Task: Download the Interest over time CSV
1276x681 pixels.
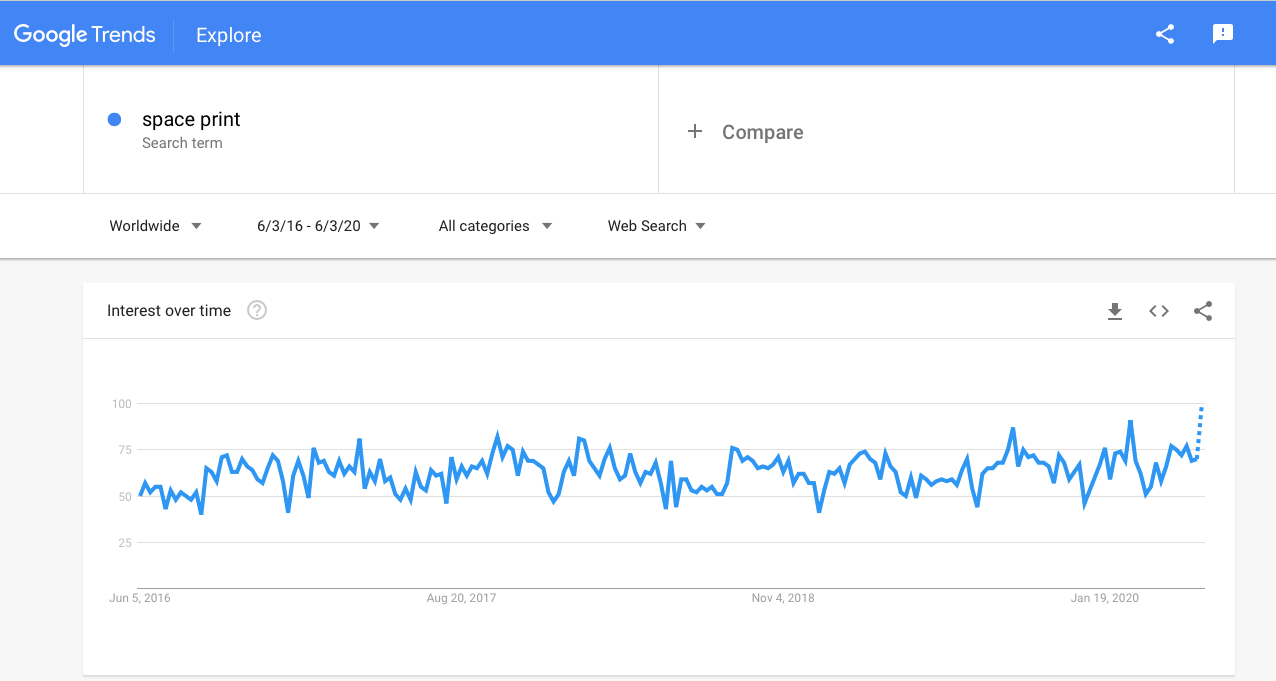Action: coord(1115,311)
